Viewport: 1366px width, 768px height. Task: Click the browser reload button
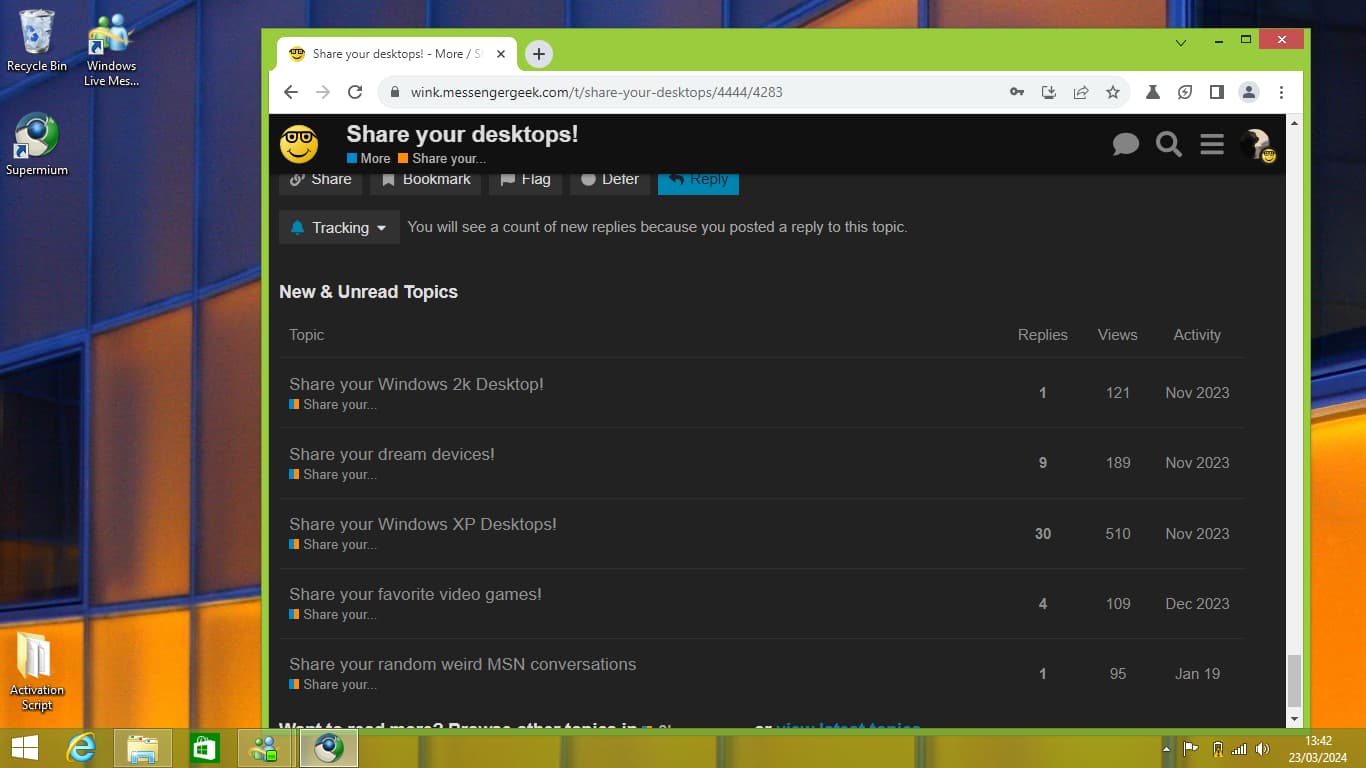[x=354, y=92]
